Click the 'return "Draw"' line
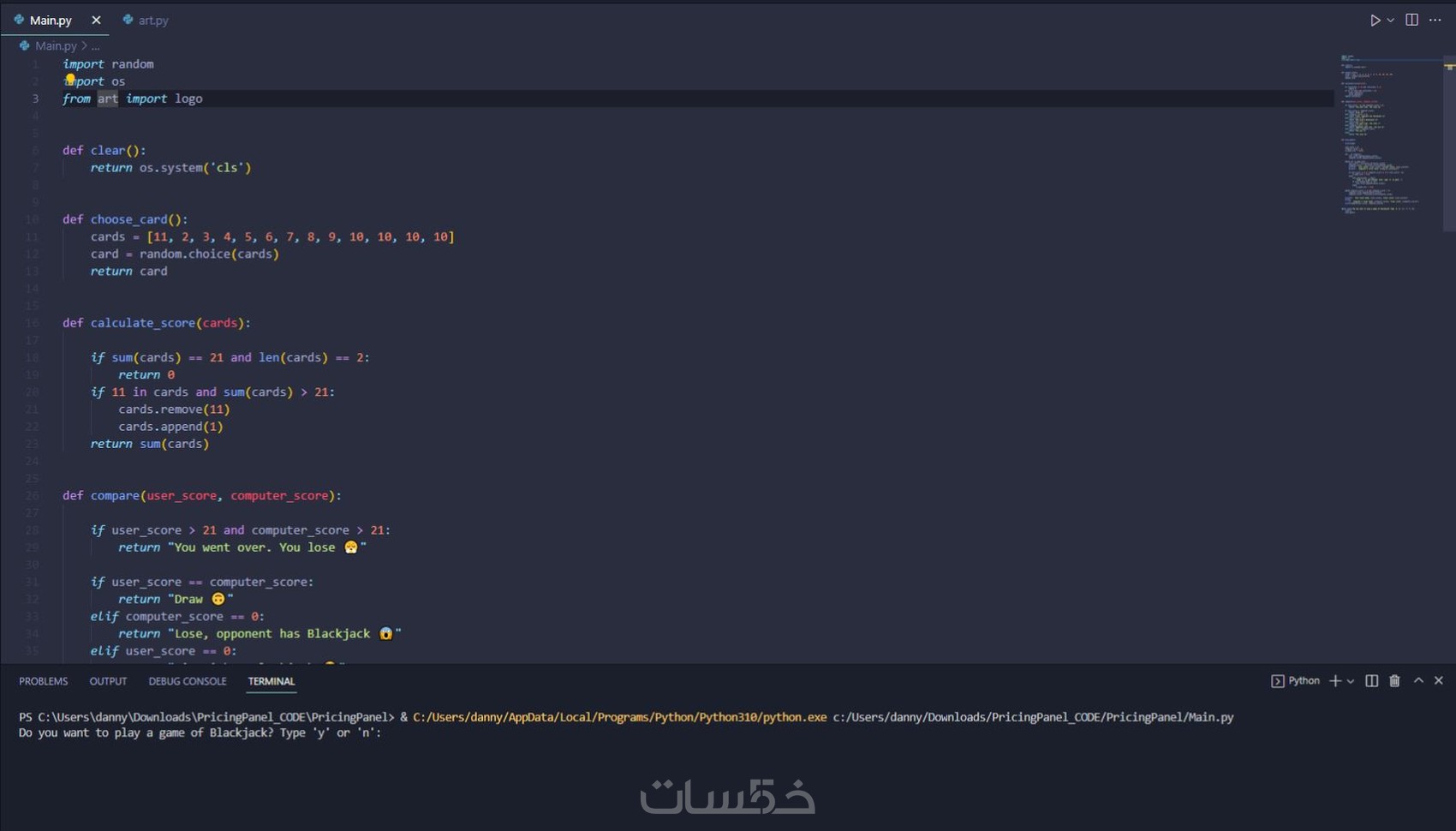Viewport: 1456px width, 831px height. (x=176, y=599)
